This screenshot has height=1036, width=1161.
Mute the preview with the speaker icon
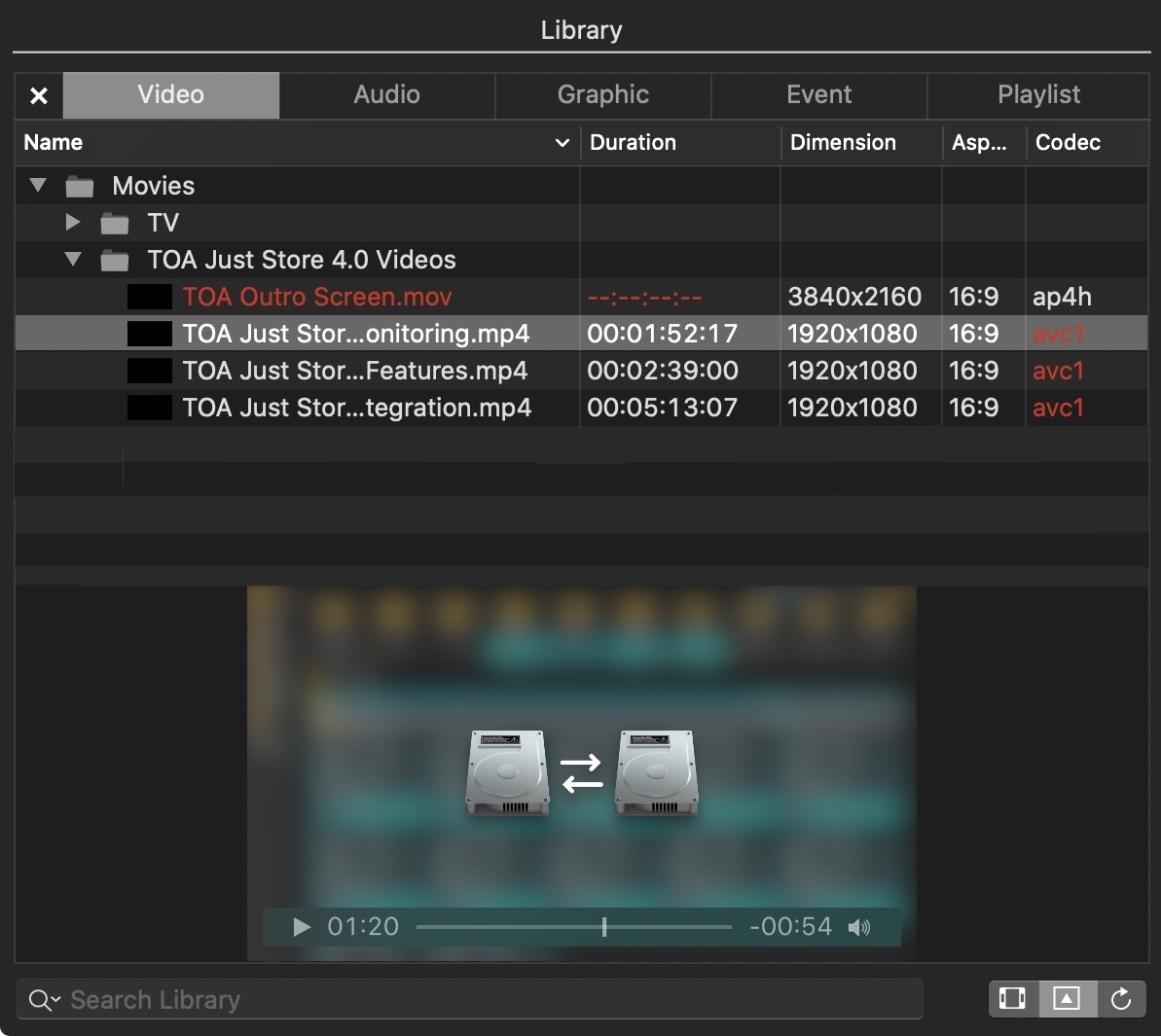pyautogui.click(x=859, y=927)
